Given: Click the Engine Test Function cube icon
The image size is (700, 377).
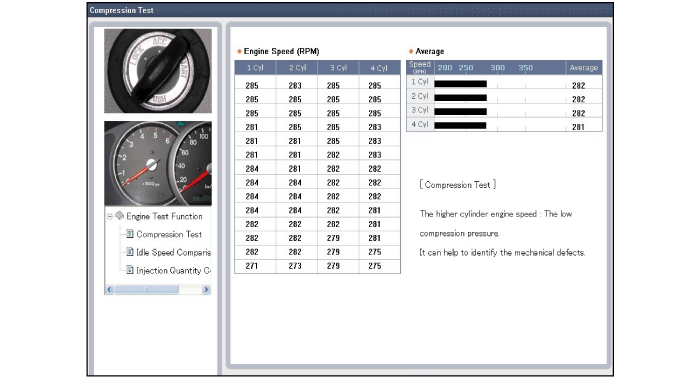Looking at the screenshot, I should click(119, 216).
